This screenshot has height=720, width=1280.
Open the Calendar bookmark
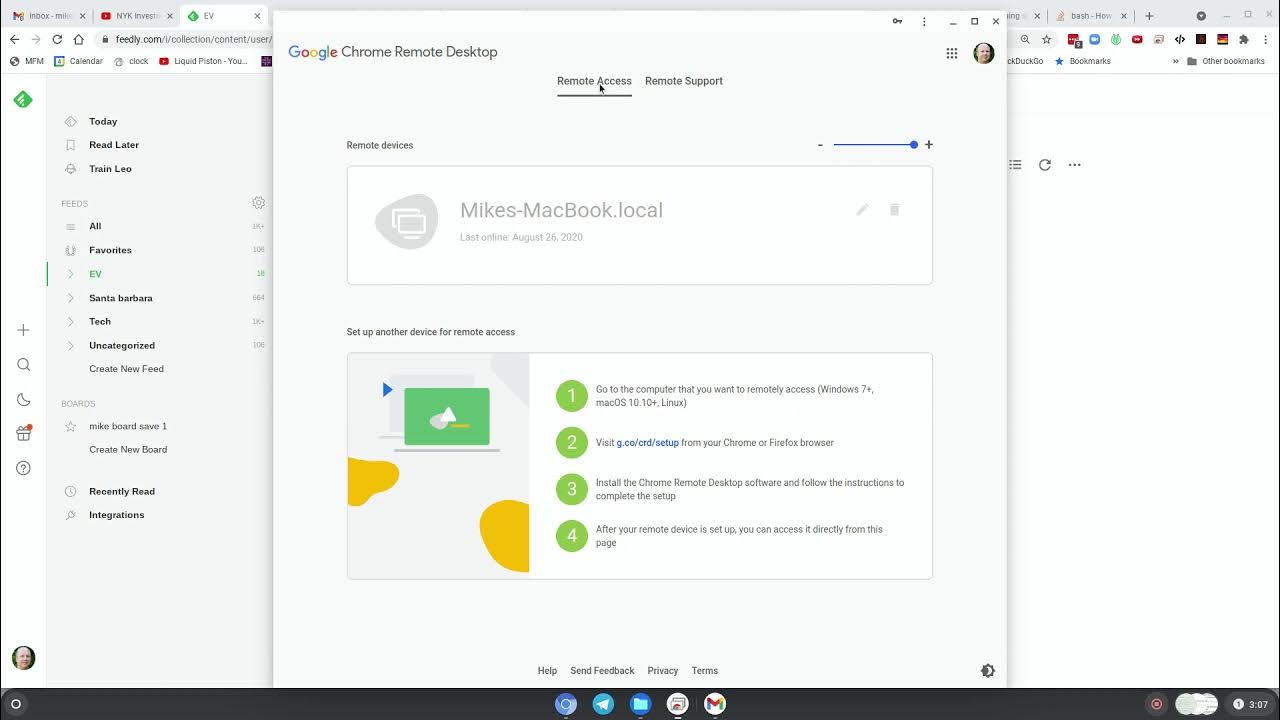pyautogui.click(x=78, y=61)
